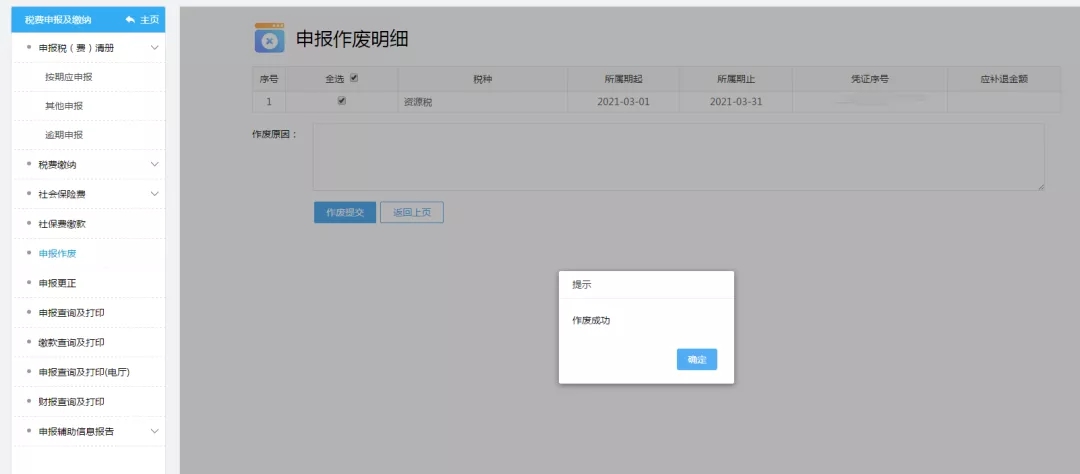Screen dimensions: 1080x474
Task: Open the 社保费缴款 menu item
Action: [62, 223]
